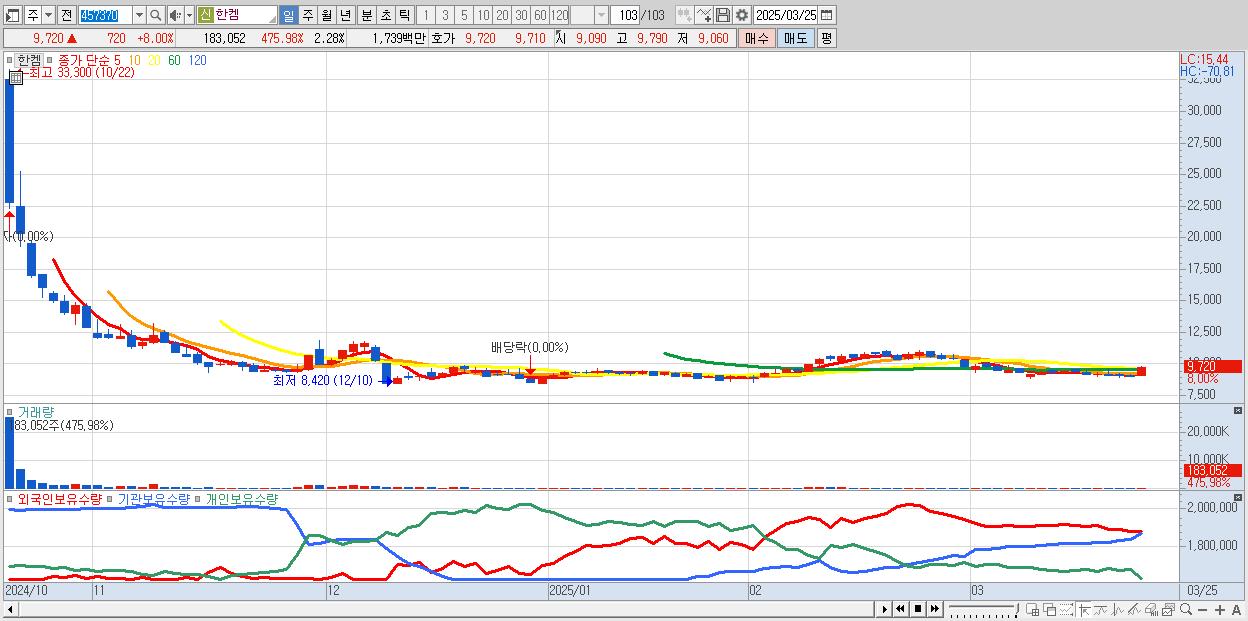Select the 틱 tick chart period
This screenshot has width=1248, height=621.
pyautogui.click(x=404, y=15)
